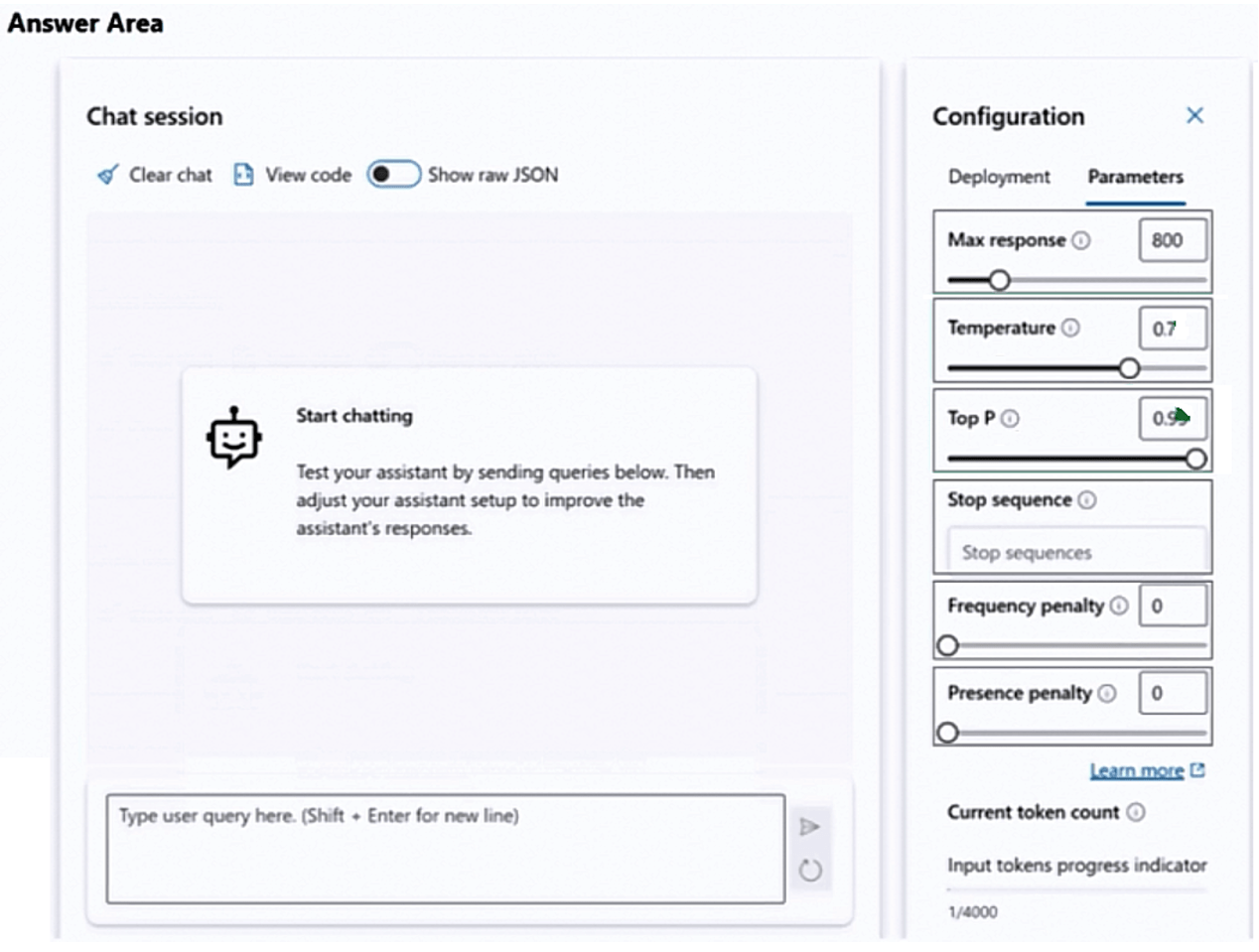Switch to the Deployment tab
Screen dimensions: 1259x952
click(998, 177)
